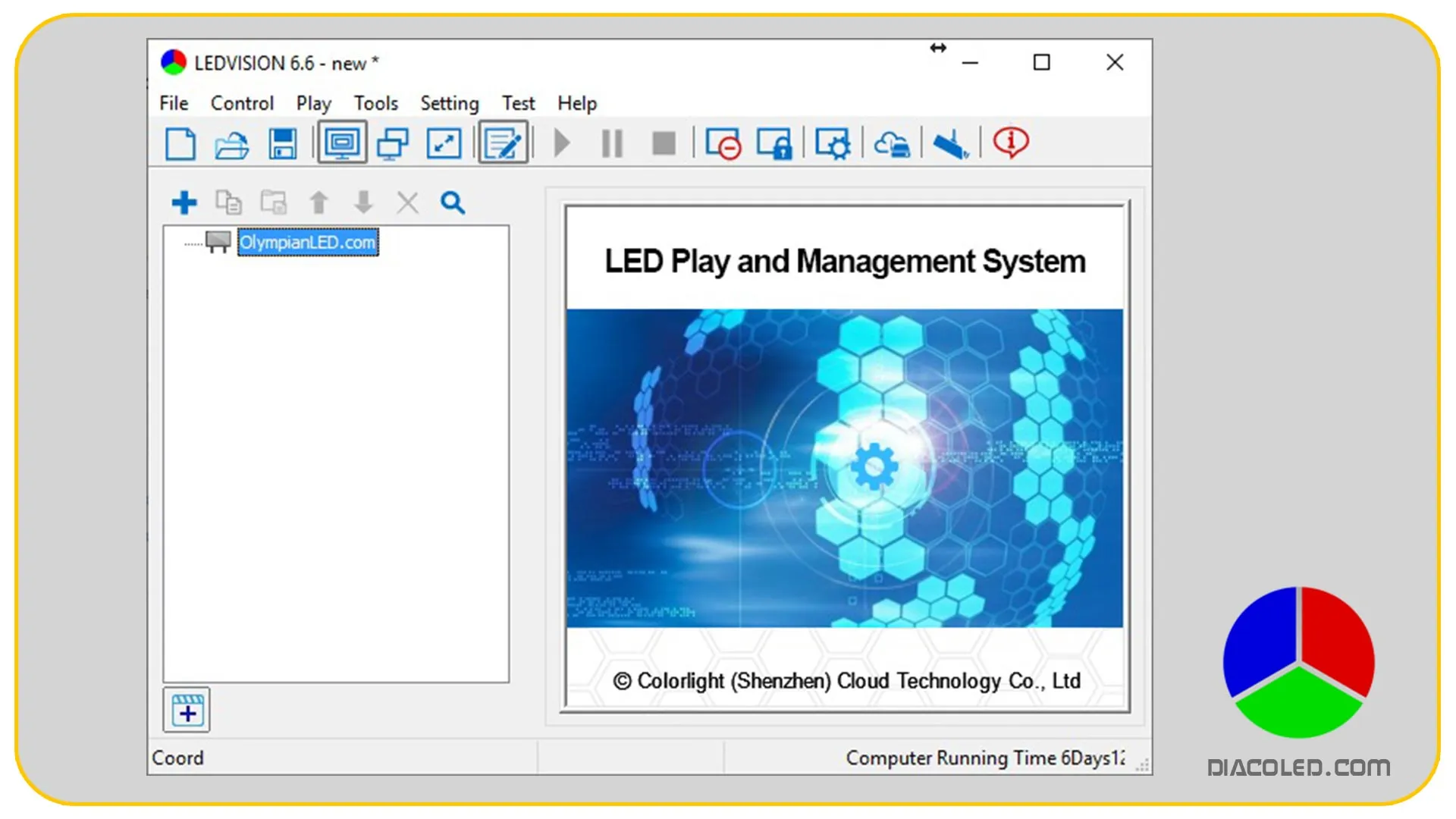Image resolution: width=1456 pixels, height=819 pixels.
Task: Click the blue brush cleanup icon
Action: click(x=951, y=143)
